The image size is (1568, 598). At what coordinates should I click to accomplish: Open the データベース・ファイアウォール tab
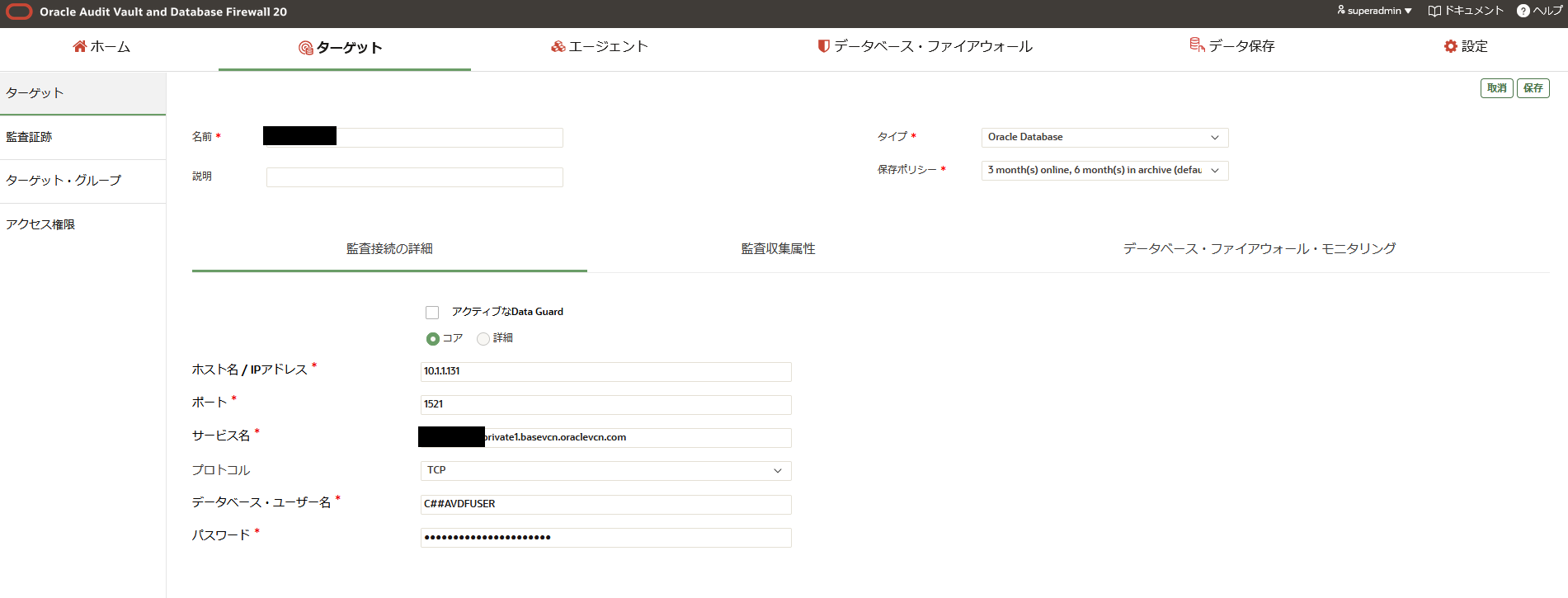pos(925,47)
